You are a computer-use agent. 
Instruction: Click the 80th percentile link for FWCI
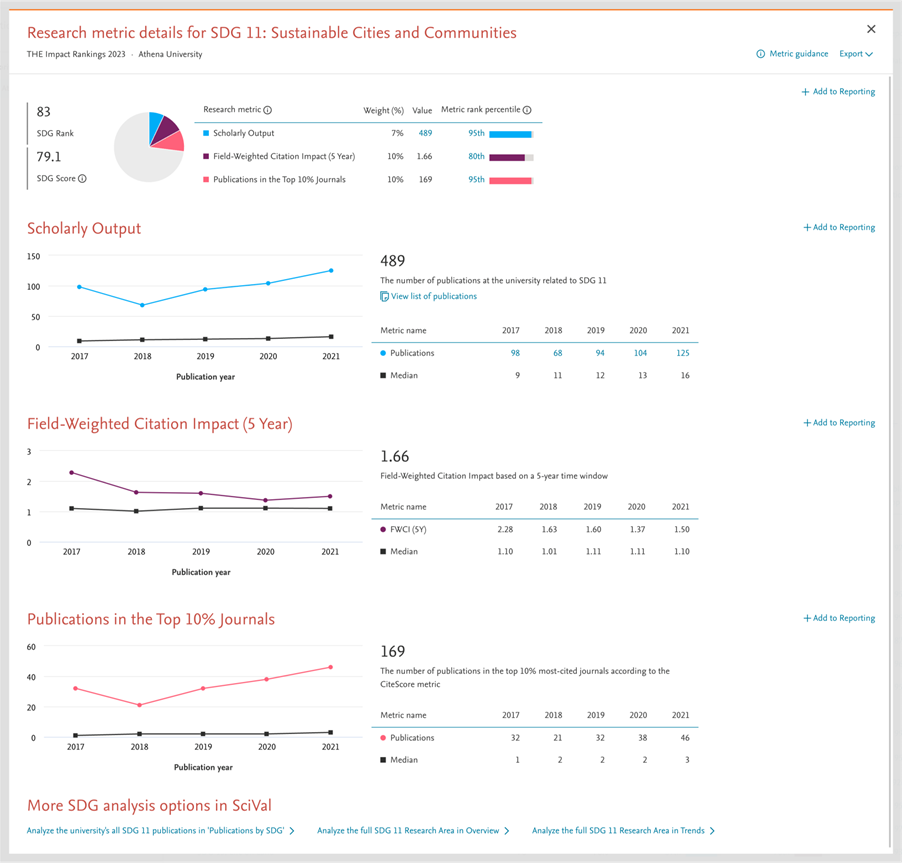pyautogui.click(x=476, y=156)
